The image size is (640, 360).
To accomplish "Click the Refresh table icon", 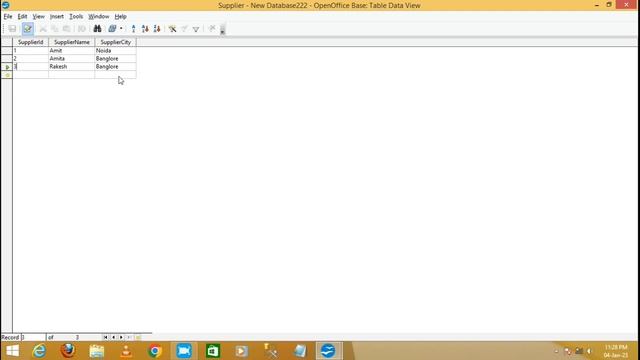I will point(112,29).
